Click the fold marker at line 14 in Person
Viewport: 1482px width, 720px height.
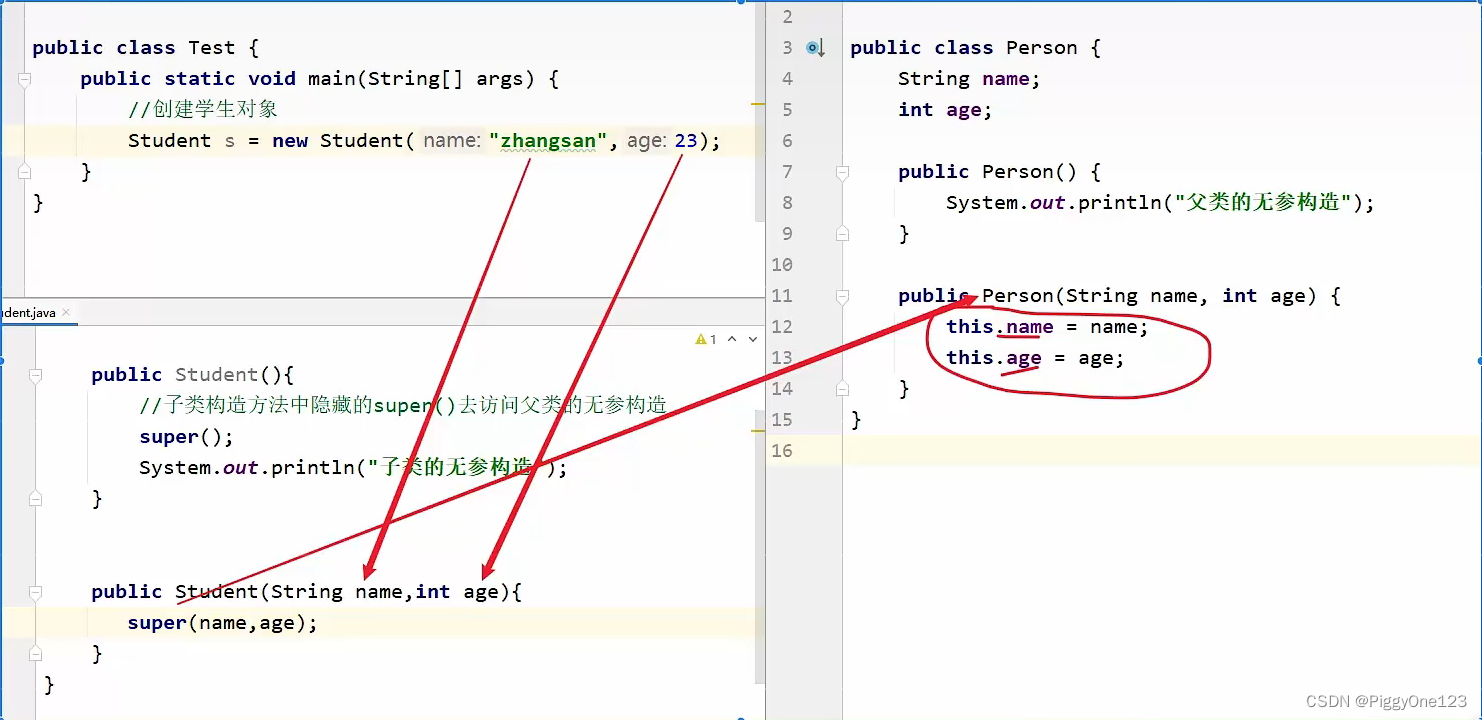(842, 389)
